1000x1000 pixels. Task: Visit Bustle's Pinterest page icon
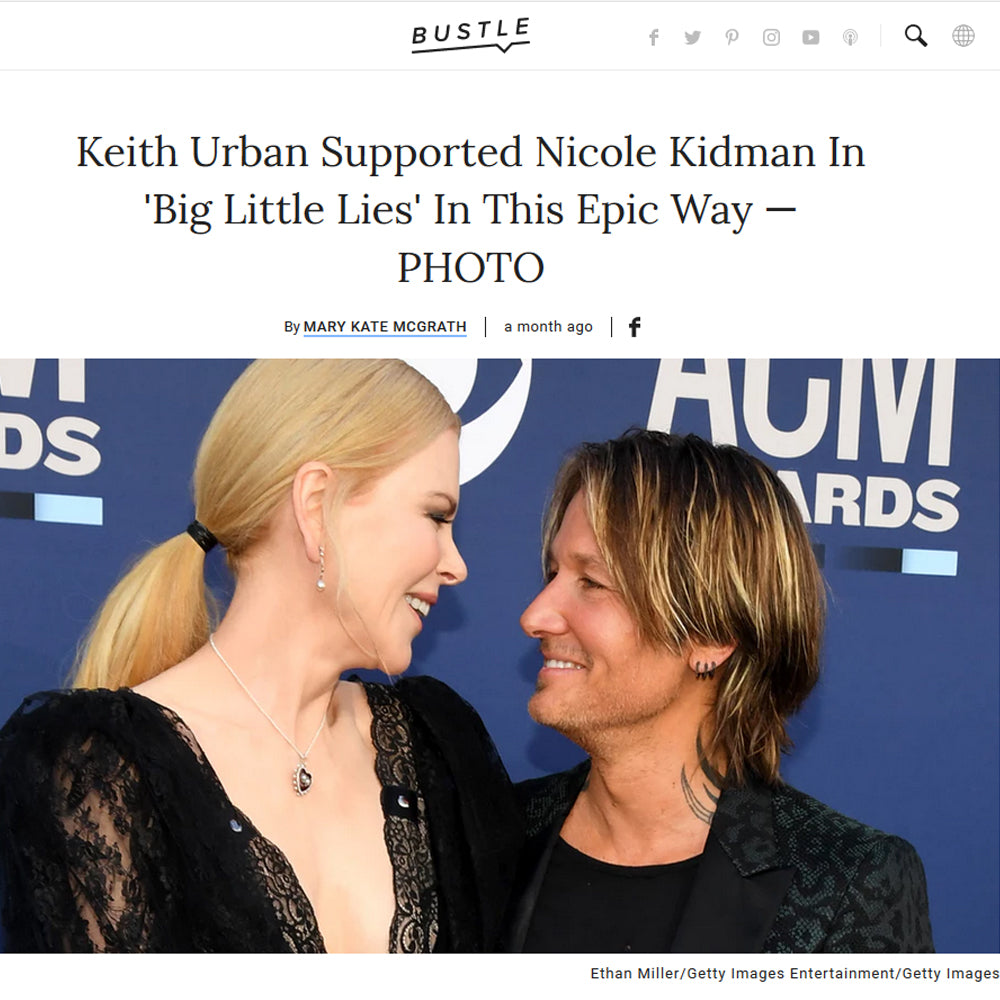coord(732,38)
